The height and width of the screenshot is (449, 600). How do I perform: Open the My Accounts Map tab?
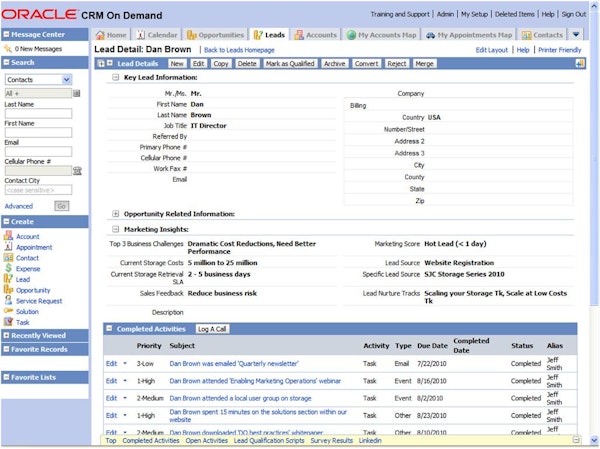pos(382,35)
